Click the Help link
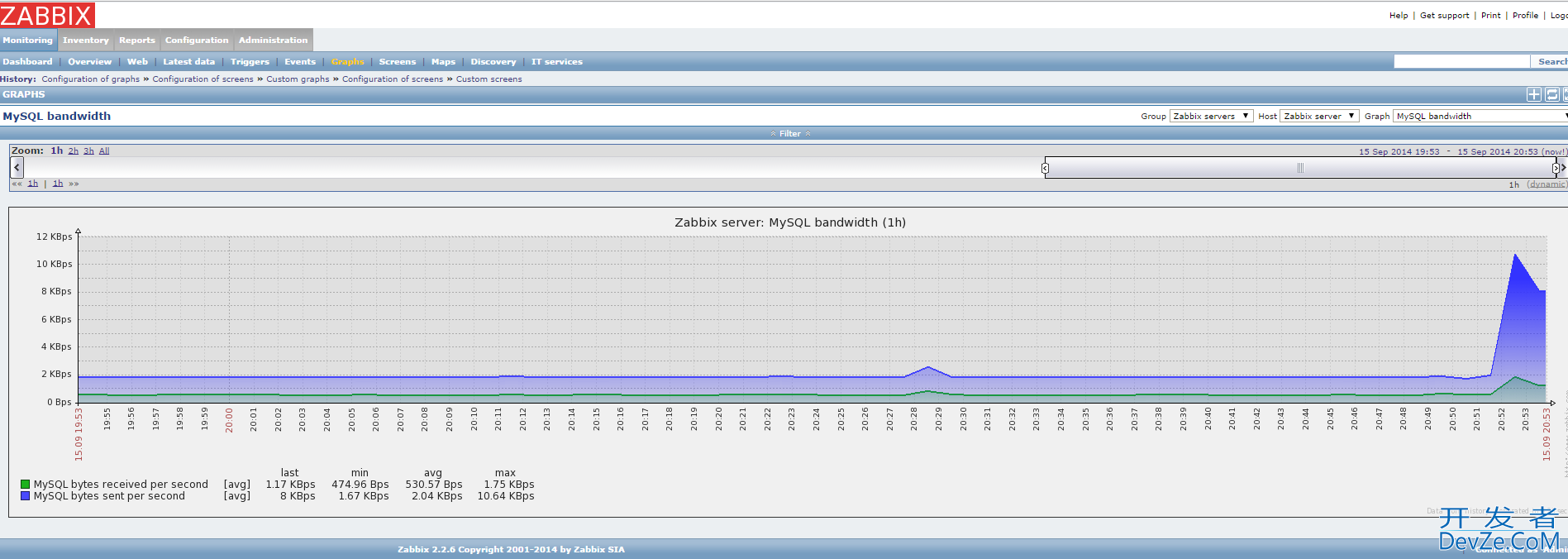Image resolution: width=1568 pixels, height=559 pixels. point(1399,15)
